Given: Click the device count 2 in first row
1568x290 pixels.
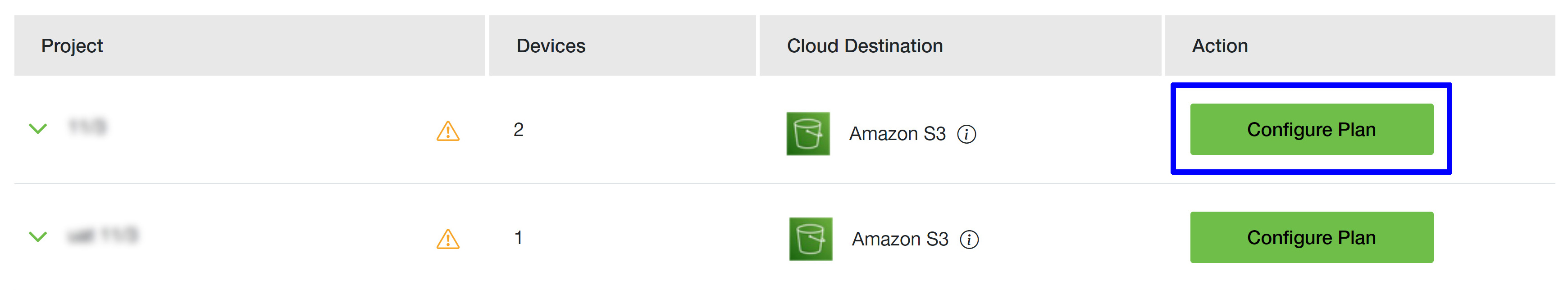Looking at the screenshot, I should pos(519,130).
